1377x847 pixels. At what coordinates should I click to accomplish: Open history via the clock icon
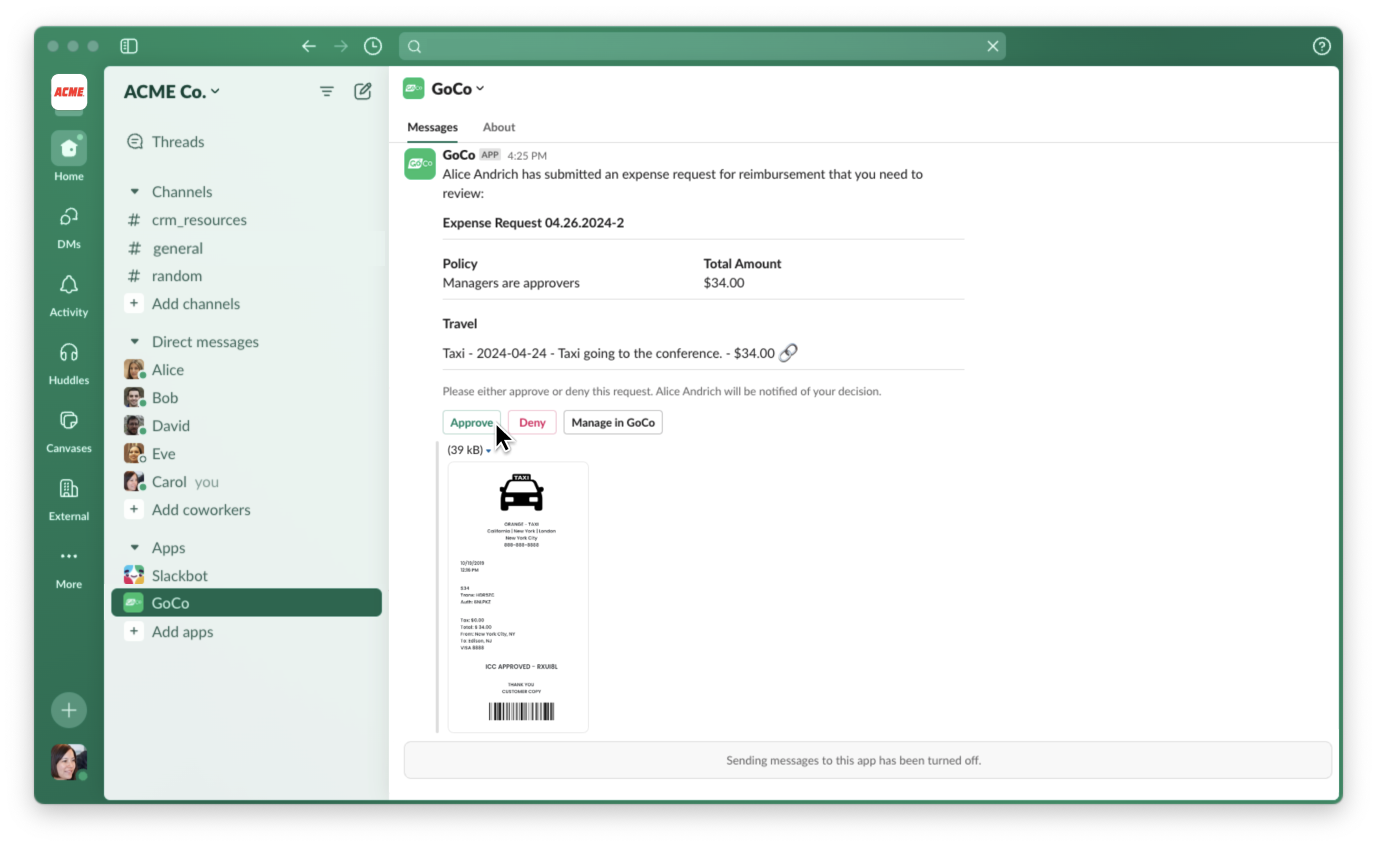tap(372, 45)
